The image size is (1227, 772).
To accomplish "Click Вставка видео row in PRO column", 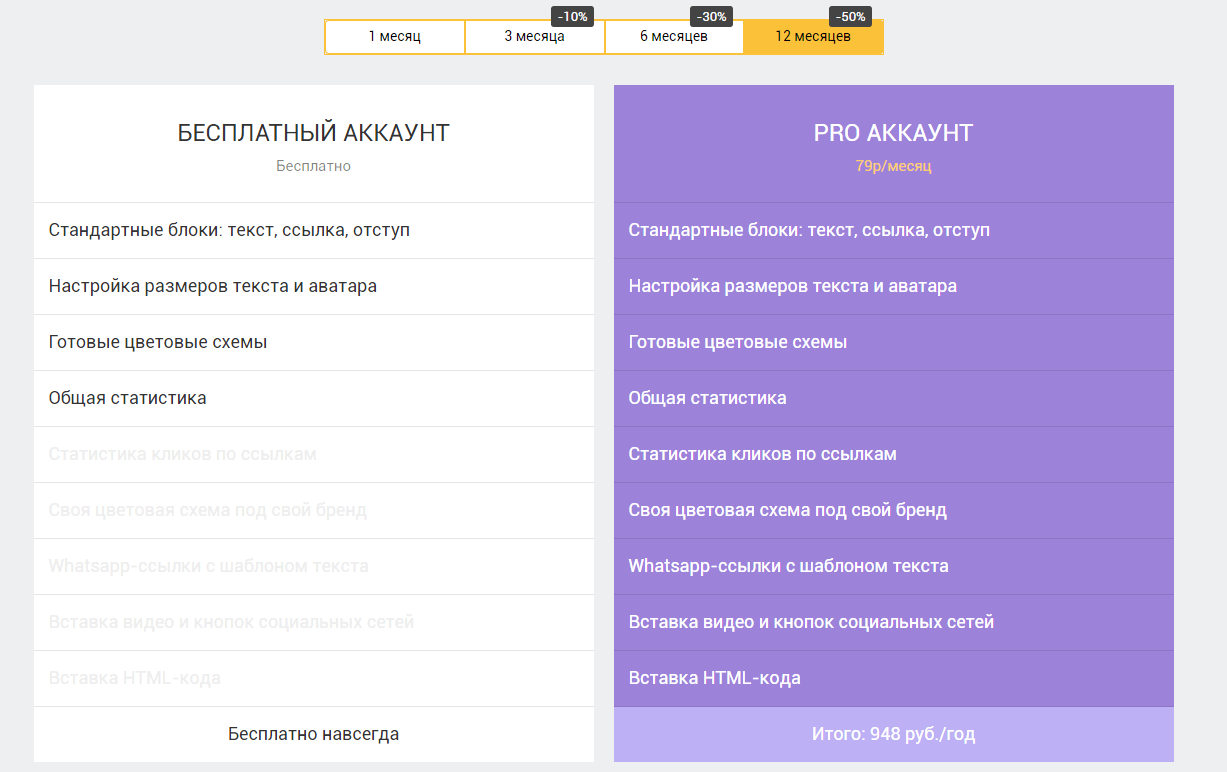I will pos(811,622).
